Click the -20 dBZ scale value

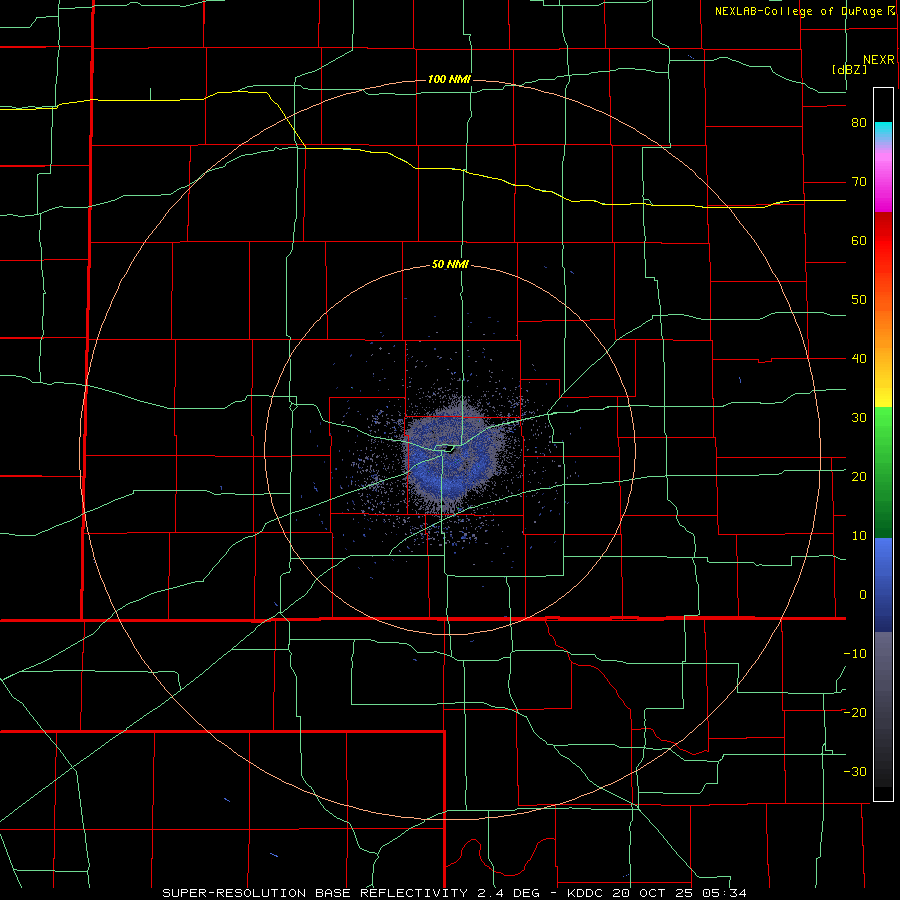tap(855, 713)
